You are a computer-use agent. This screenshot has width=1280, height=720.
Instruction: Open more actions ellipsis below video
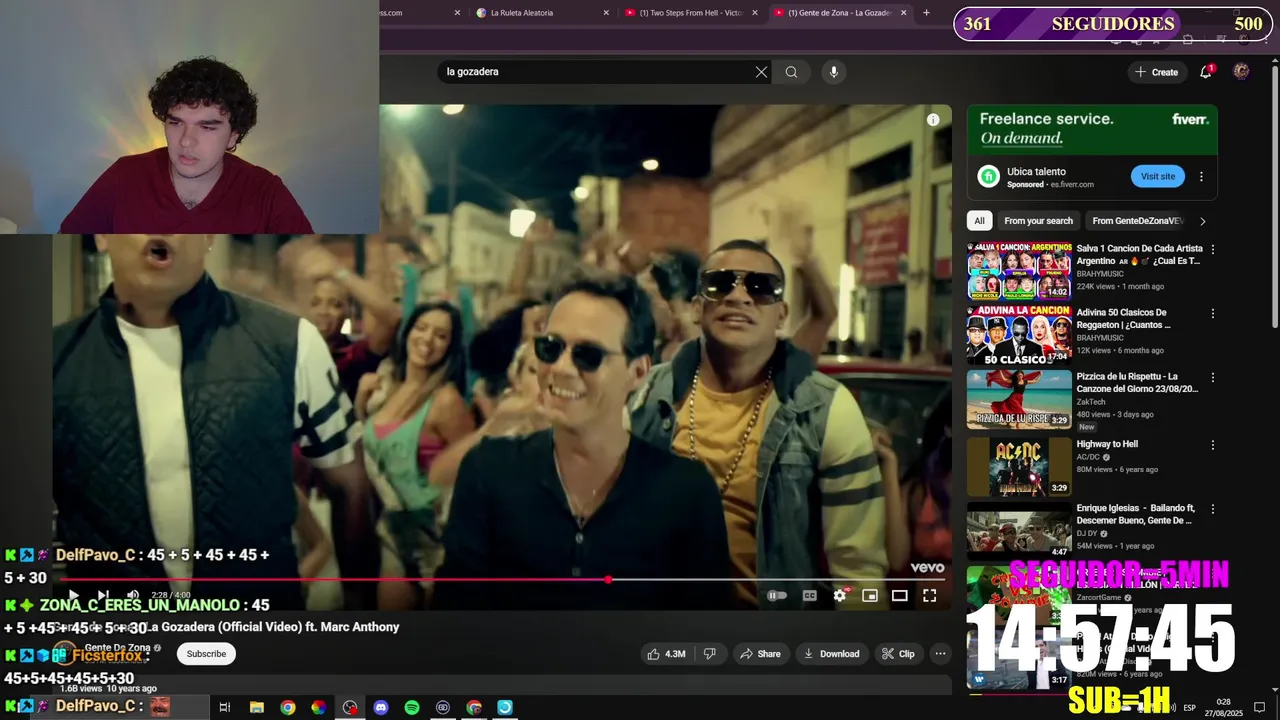coord(940,654)
